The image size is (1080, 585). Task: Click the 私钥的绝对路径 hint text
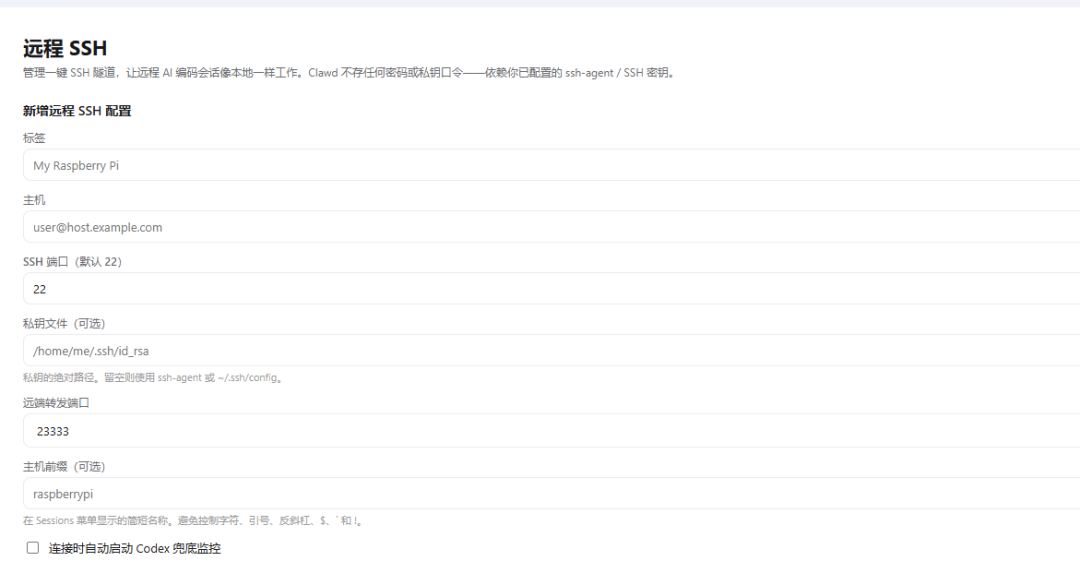click(x=153, y=378)
